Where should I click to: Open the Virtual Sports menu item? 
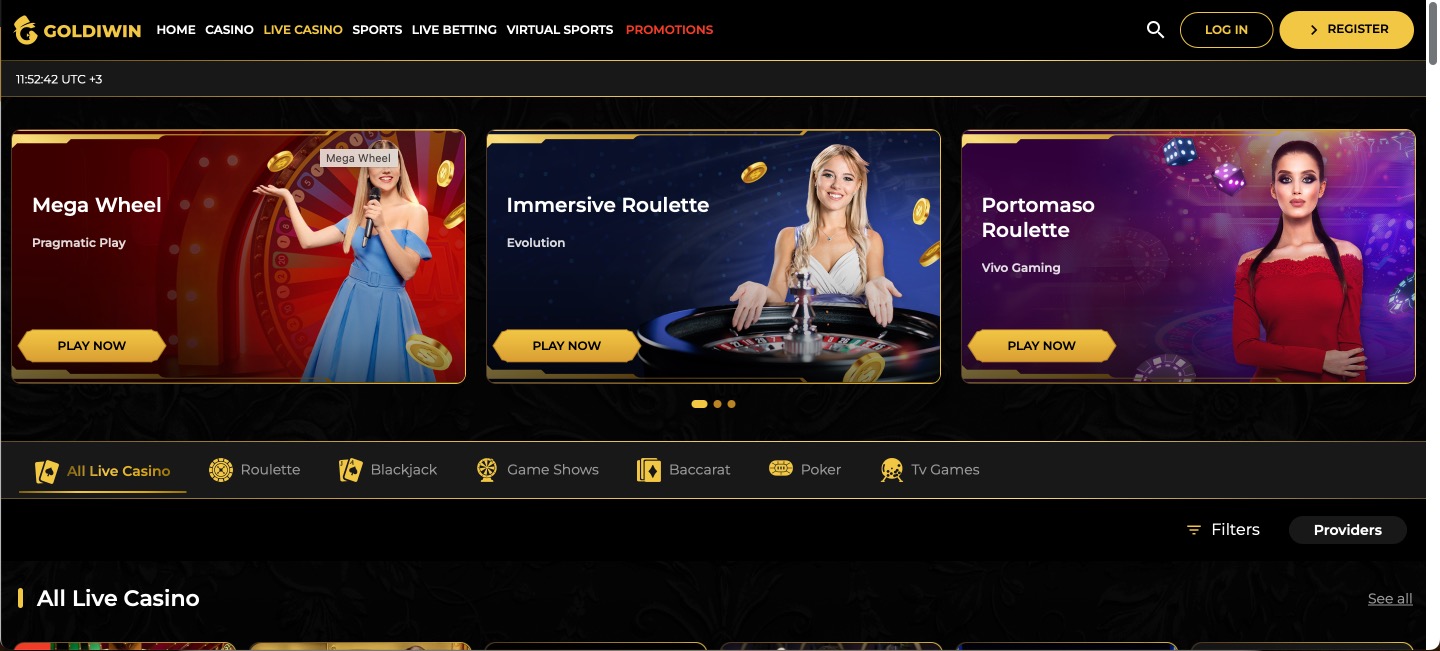pos(560,30)
